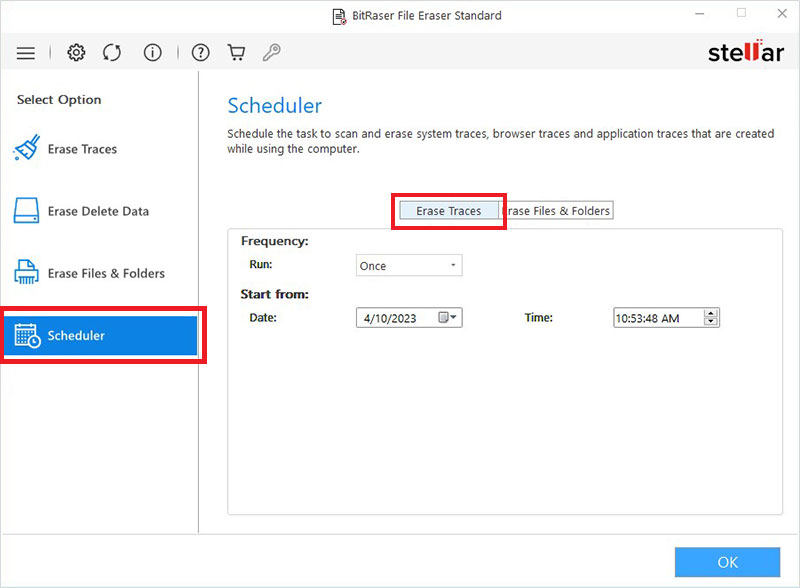Click the date field showing 4/10/2023
This screenshot has width=800, height=588.
click(x=409, y=317)
